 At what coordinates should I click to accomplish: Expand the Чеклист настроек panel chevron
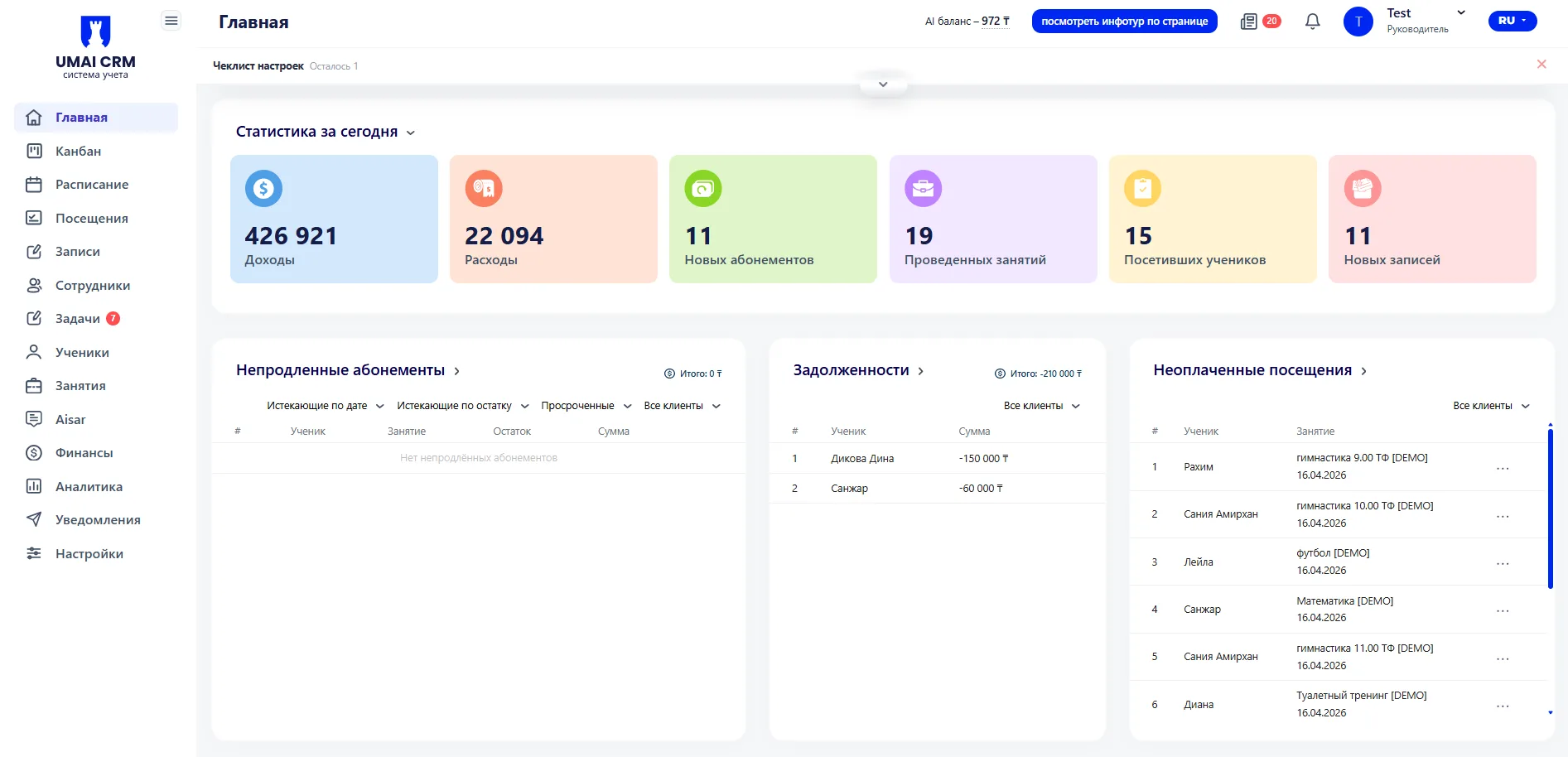883,84
